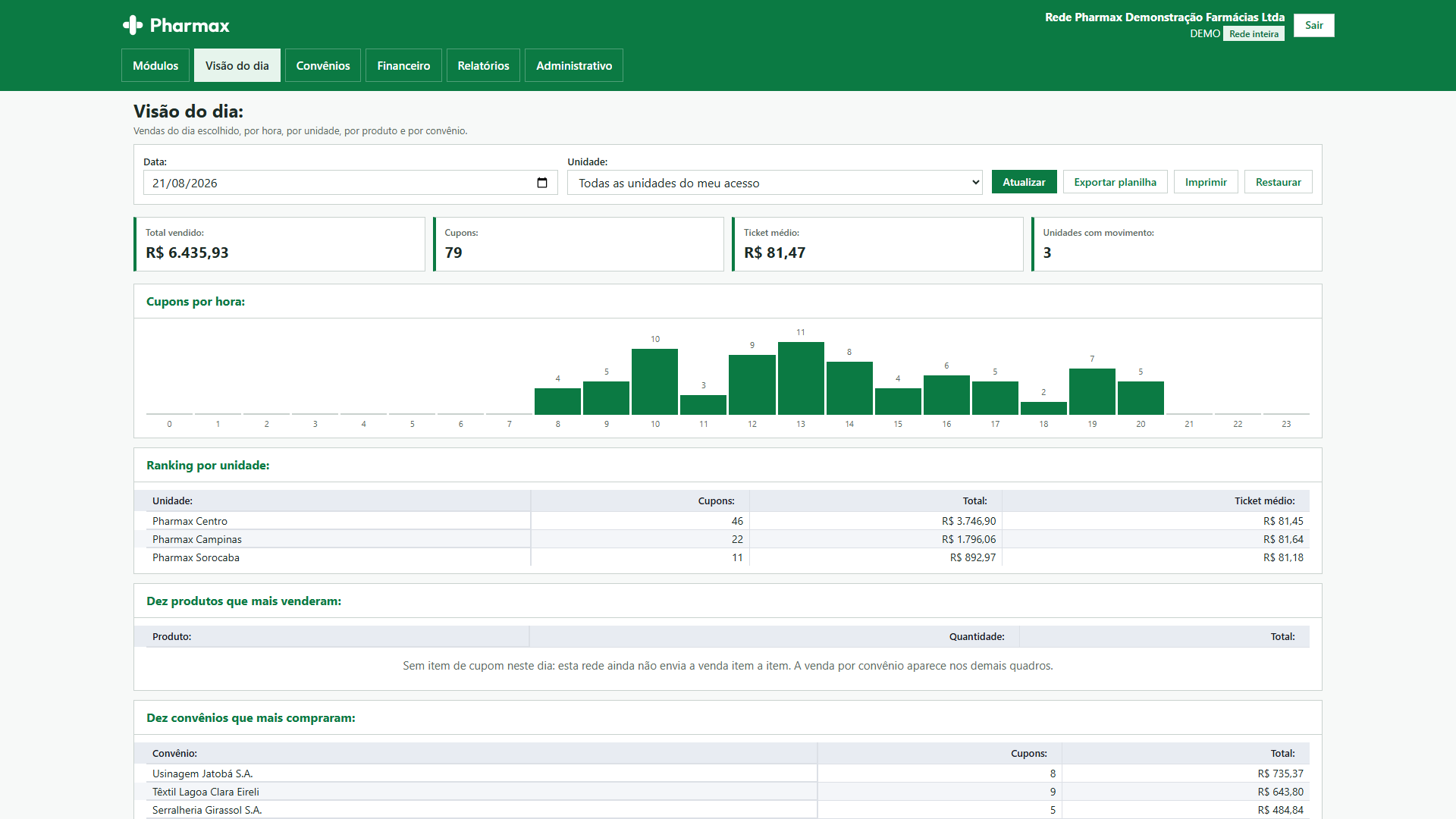Click the Cupons por hora heading
1456x819 pixels.
(x=196, y=301)
